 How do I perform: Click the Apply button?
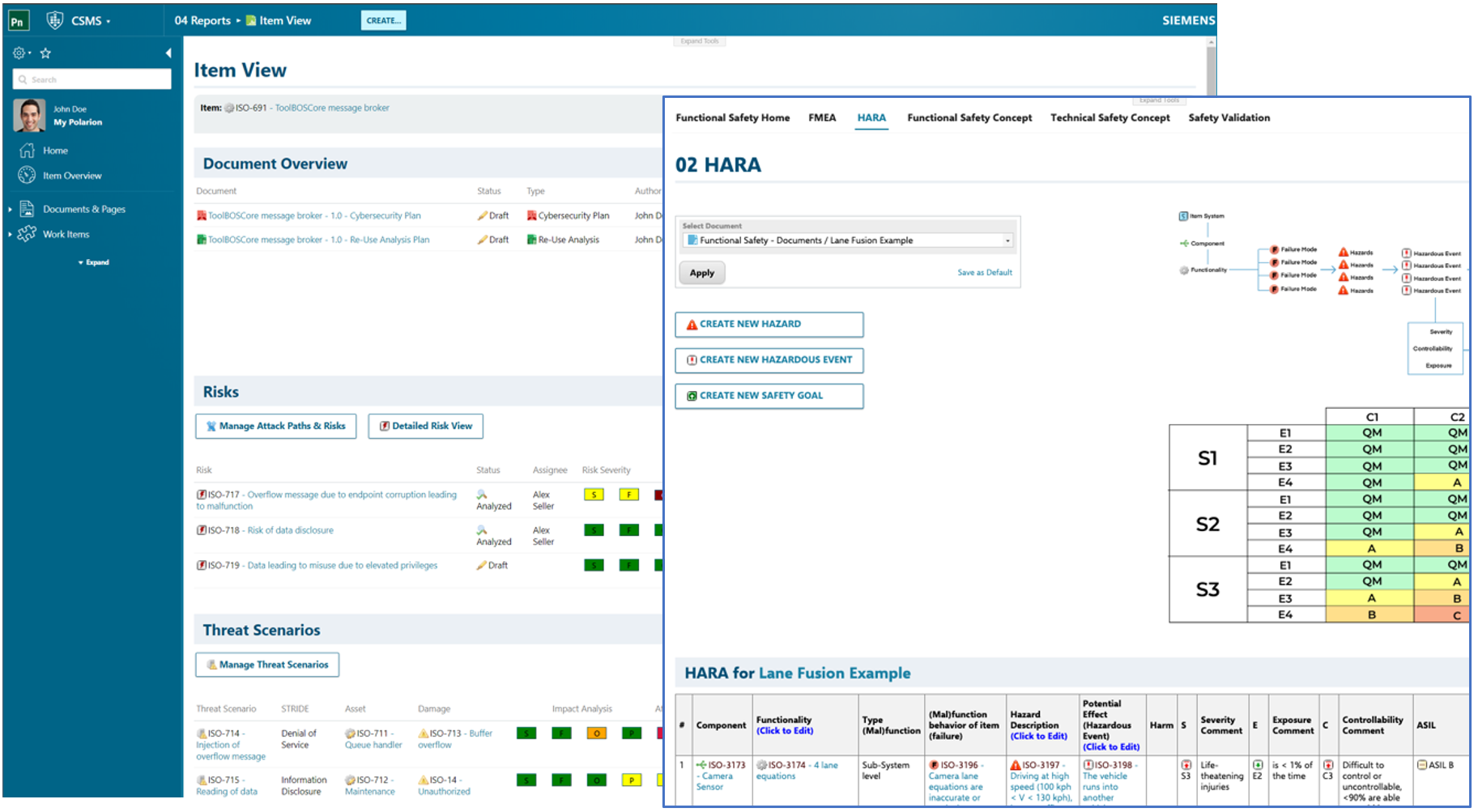pos(701,273)
